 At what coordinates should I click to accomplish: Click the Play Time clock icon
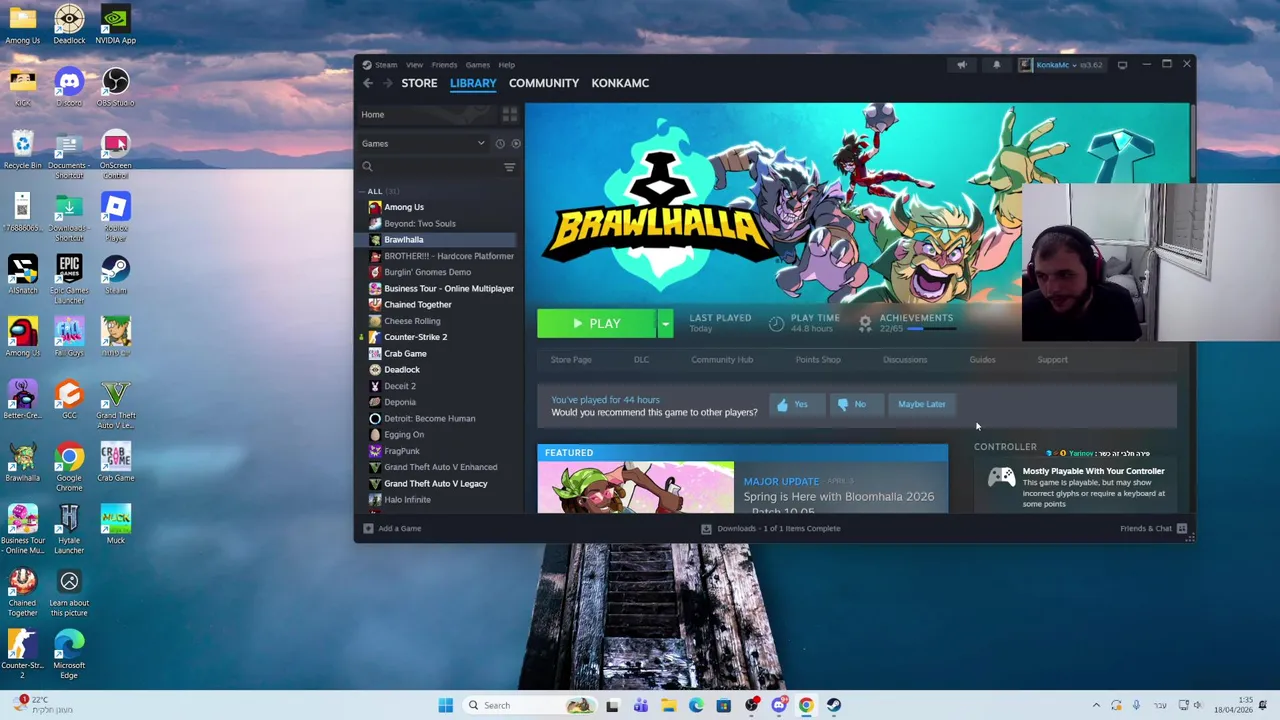tap(776, 323)
